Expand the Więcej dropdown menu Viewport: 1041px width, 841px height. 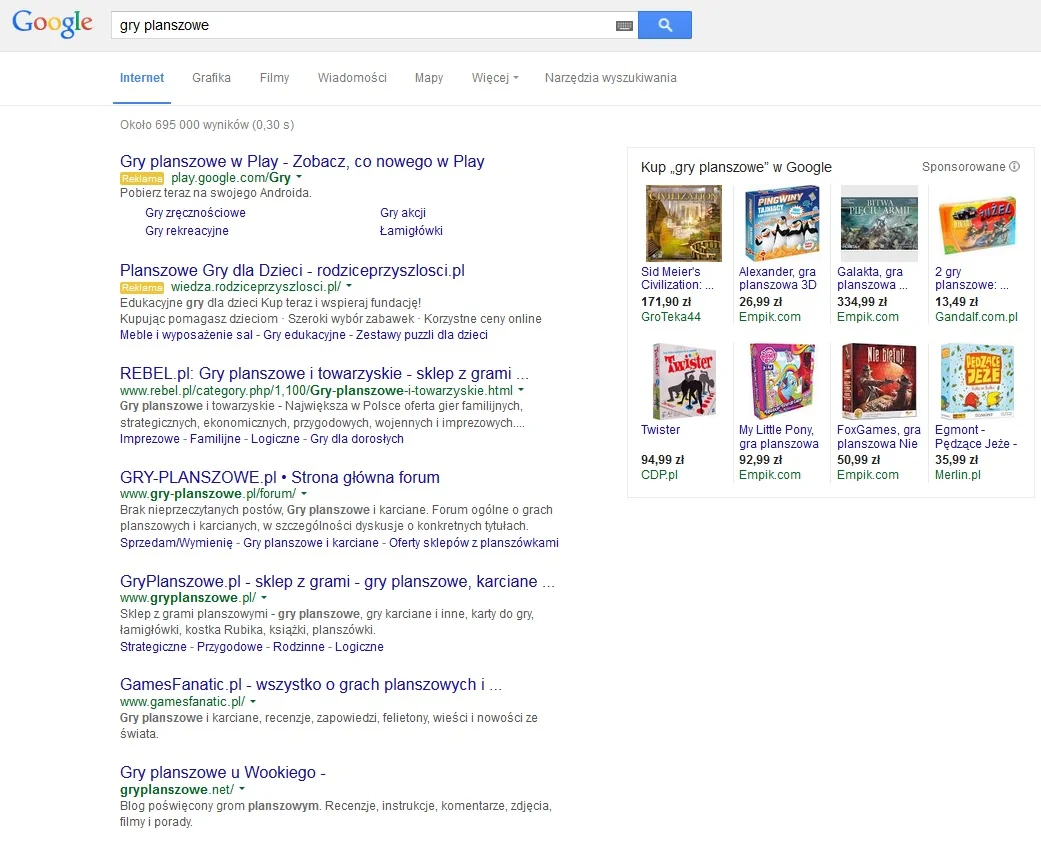[x=495, y=78]
